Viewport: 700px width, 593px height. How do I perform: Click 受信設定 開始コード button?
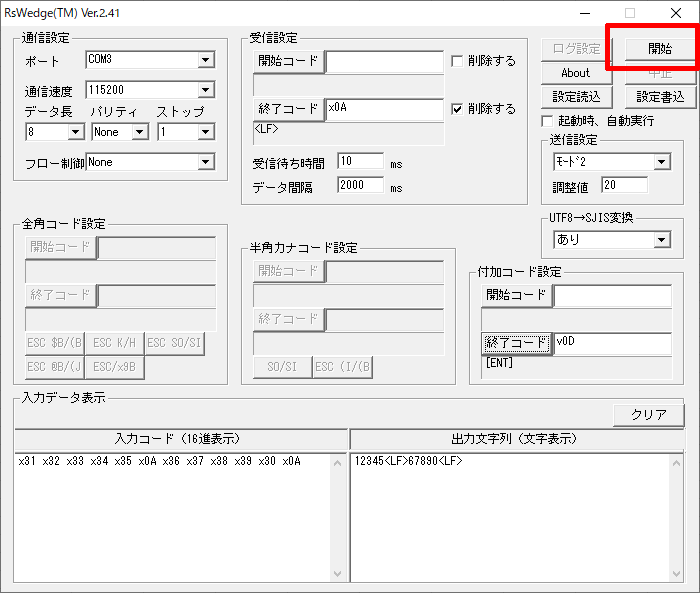[288, 61]
